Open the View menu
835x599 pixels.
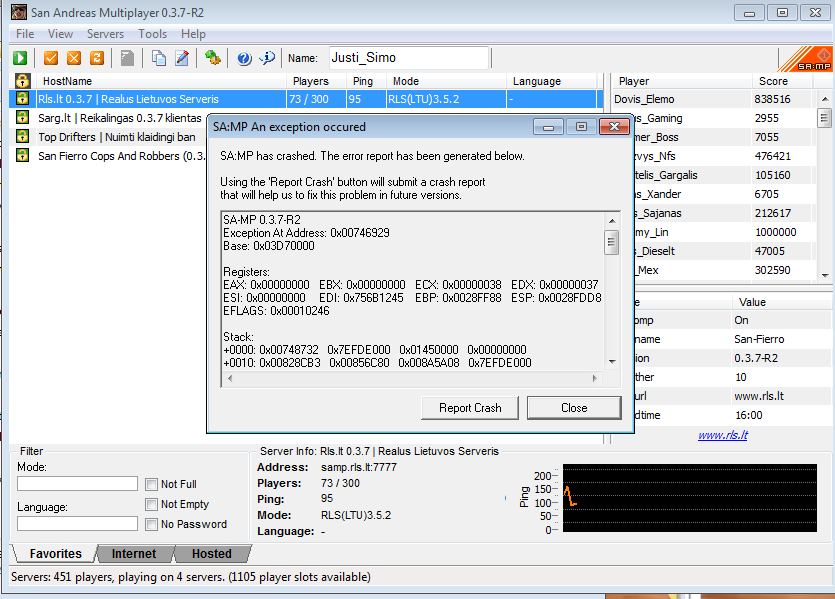60,34
